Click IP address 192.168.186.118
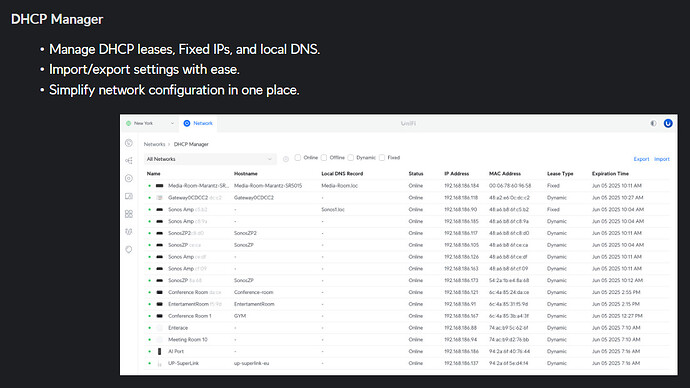The height and width of the screenshot is (388, 690). [461, 198]
